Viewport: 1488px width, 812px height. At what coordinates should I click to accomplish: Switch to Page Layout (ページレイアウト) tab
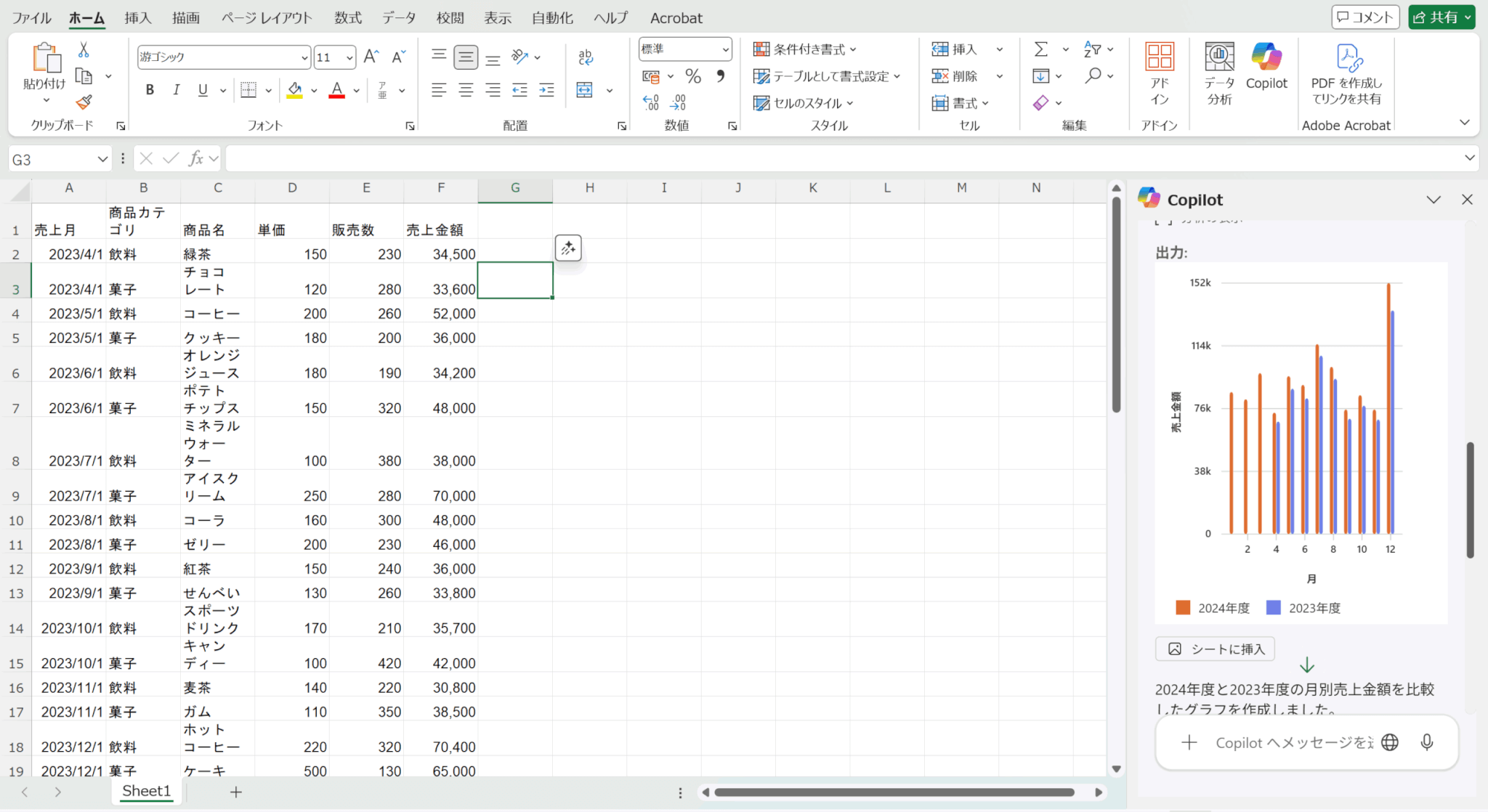pyautogui.click(x=267, y=17)
